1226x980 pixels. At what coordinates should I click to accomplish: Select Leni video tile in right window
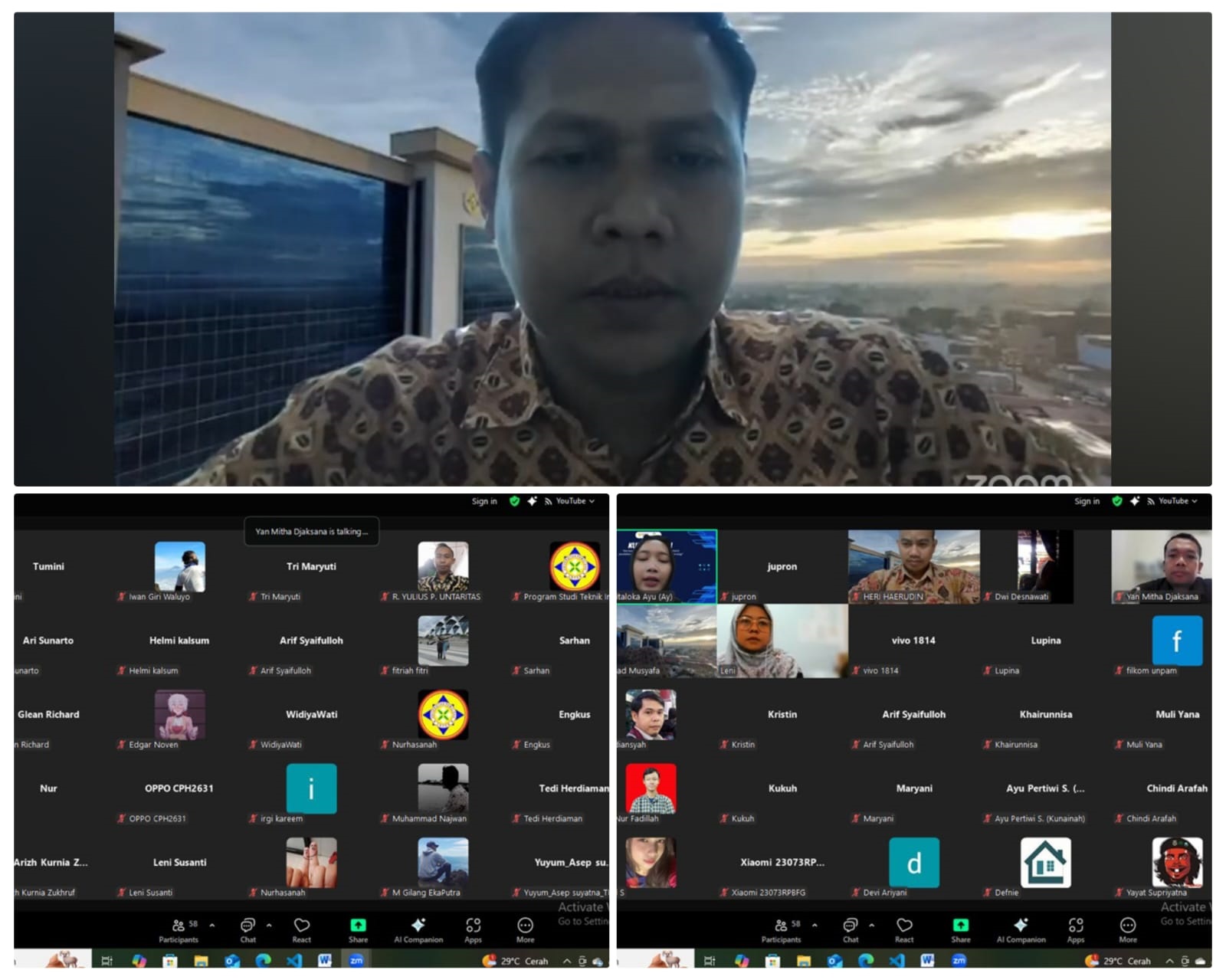coord(782,641)
